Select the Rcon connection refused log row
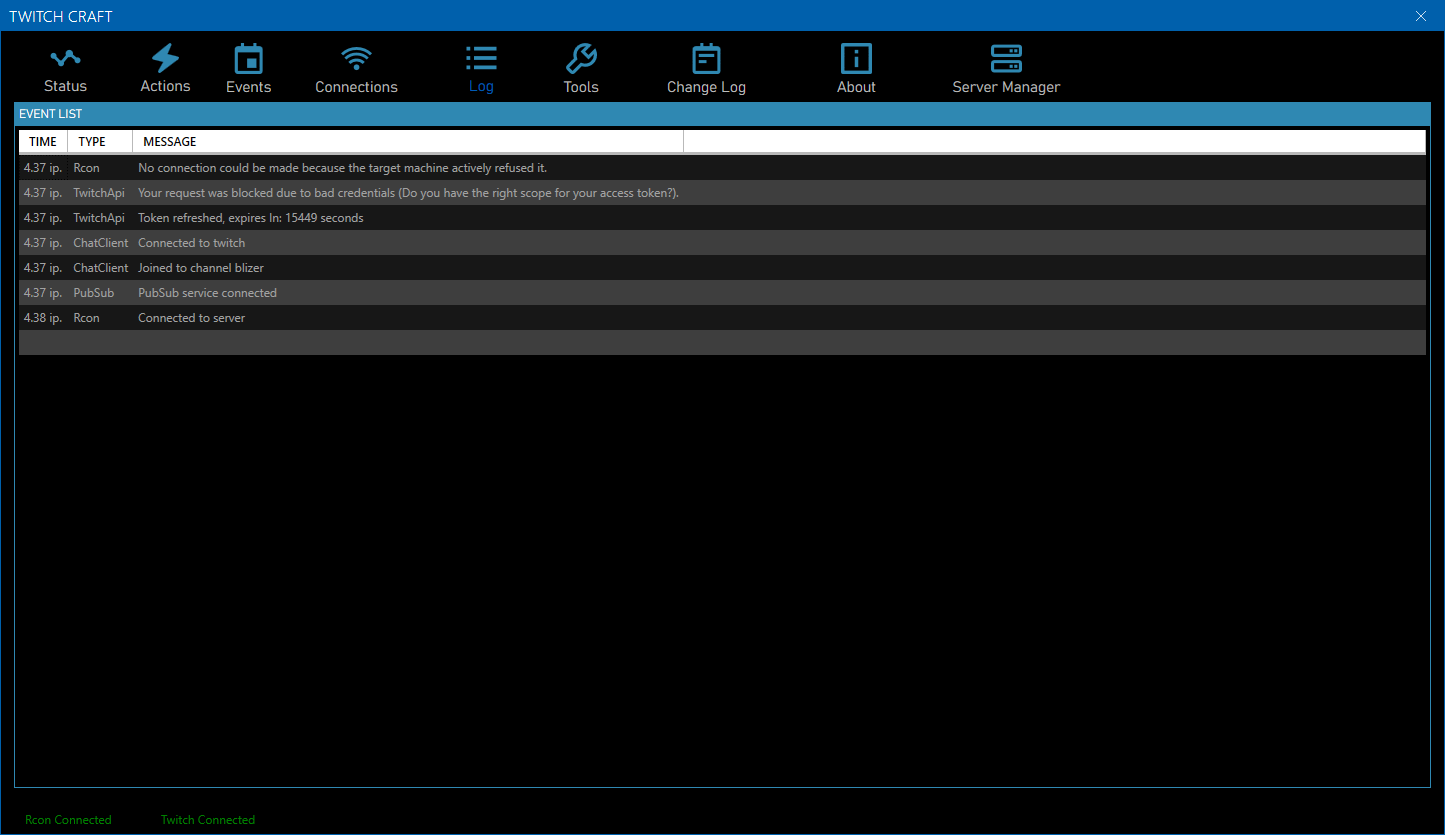Image resolution: width=1445 pixels, height=835 pixels. [x=342, y=168]
